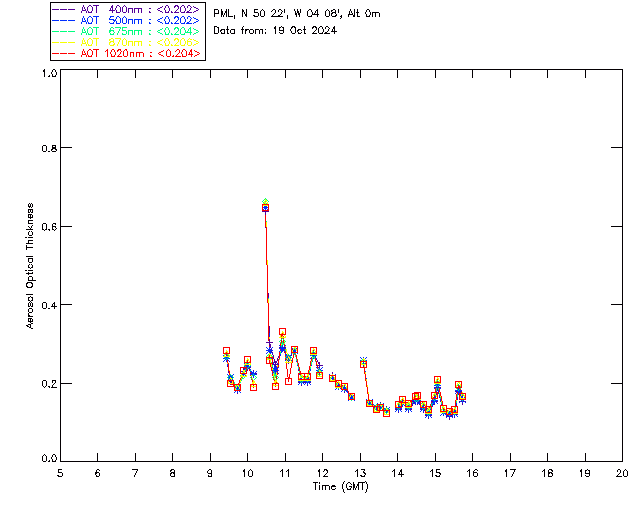This screenshot has height=512, width=640.
Task: Click the 'Time (GMT)' x-axis label
Action: 340,487
